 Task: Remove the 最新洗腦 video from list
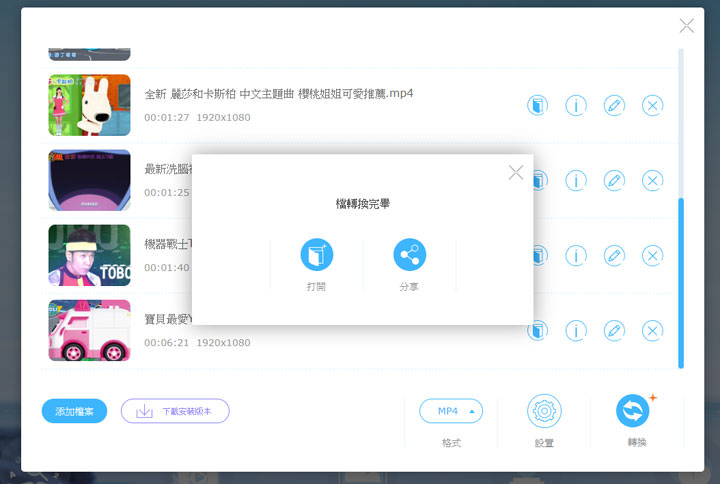pyautogui.click(x=652, y=180)
